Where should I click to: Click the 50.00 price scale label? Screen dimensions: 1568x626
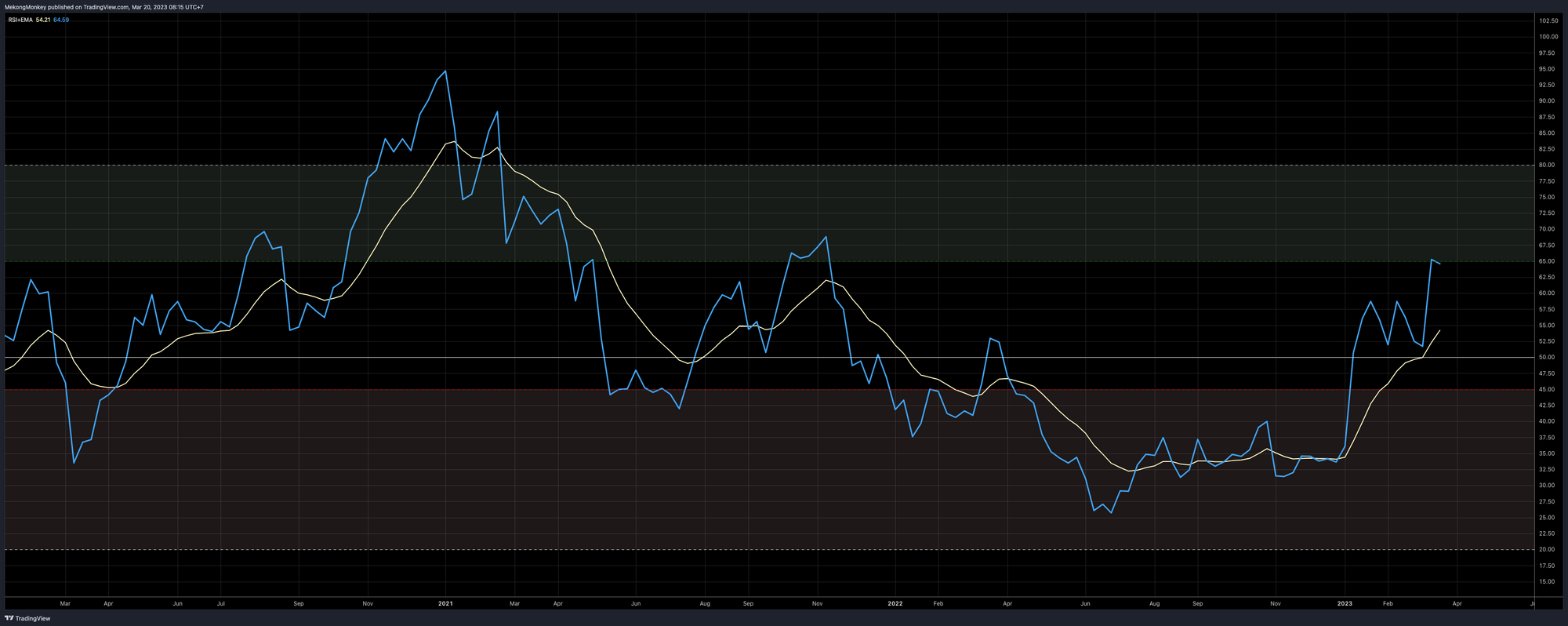[x=1547, y=358]
